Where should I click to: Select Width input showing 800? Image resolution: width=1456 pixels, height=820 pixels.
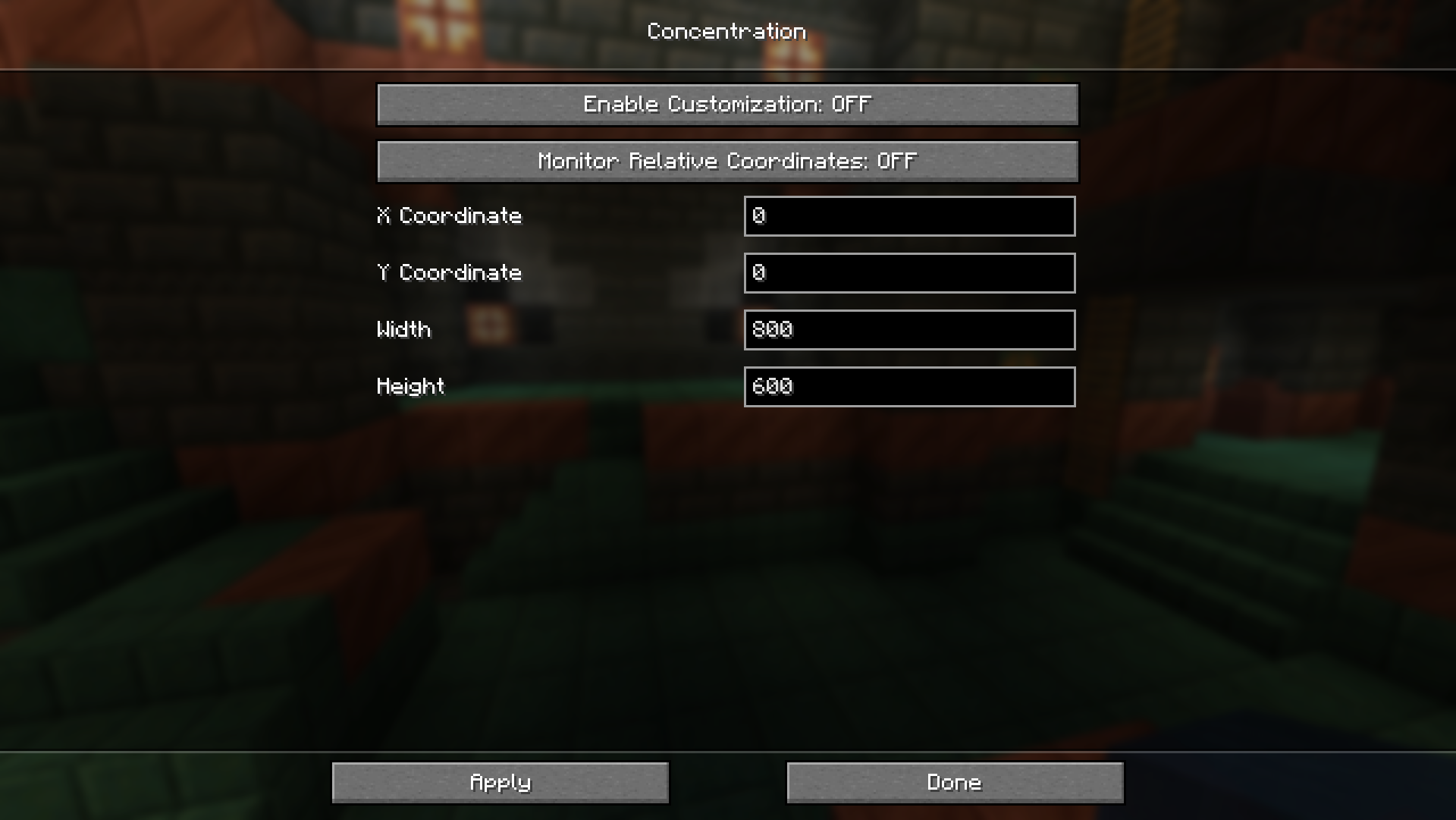tap(909, 329)
